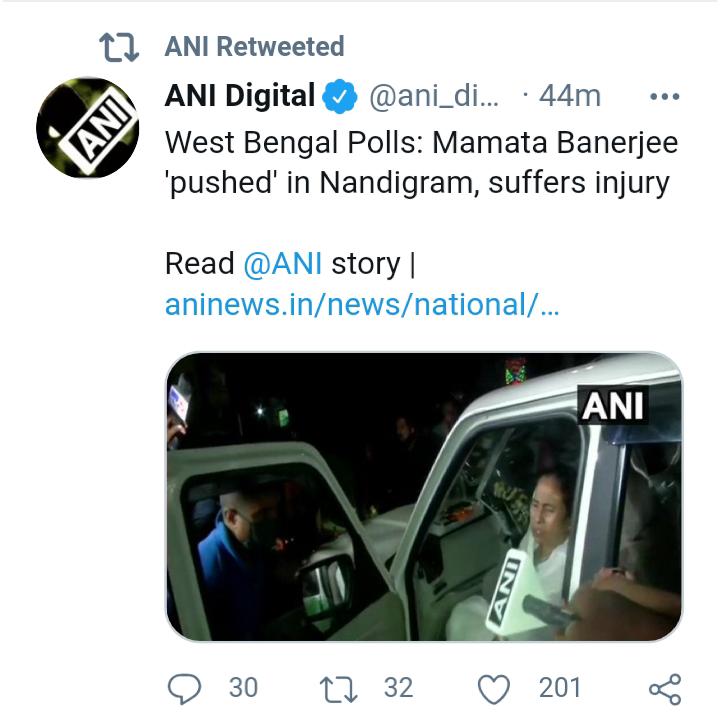The height and width of the screenshot is (722, 720).
Task: Click the reply speech bubble icon
Action: pyautogui.click(x=182, y=688)
